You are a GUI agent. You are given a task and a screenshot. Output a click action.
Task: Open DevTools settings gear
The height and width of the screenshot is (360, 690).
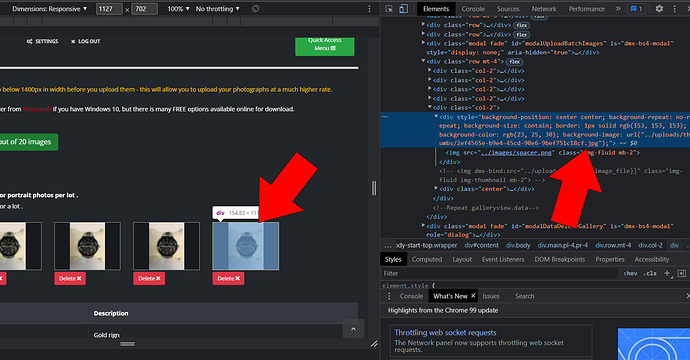659,9
